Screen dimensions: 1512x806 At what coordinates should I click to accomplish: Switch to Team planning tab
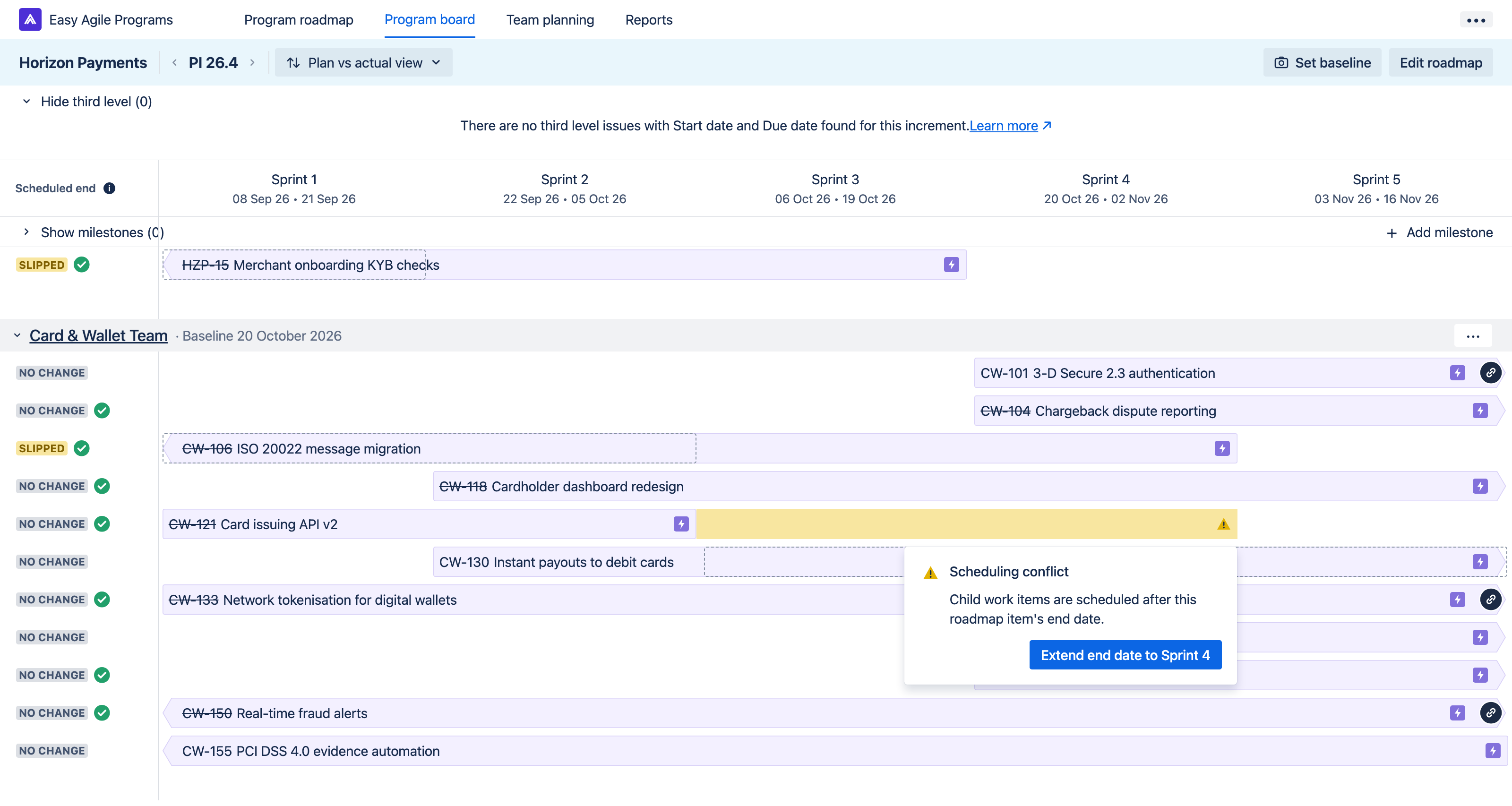pyautogui.click(x=550, y=20)
